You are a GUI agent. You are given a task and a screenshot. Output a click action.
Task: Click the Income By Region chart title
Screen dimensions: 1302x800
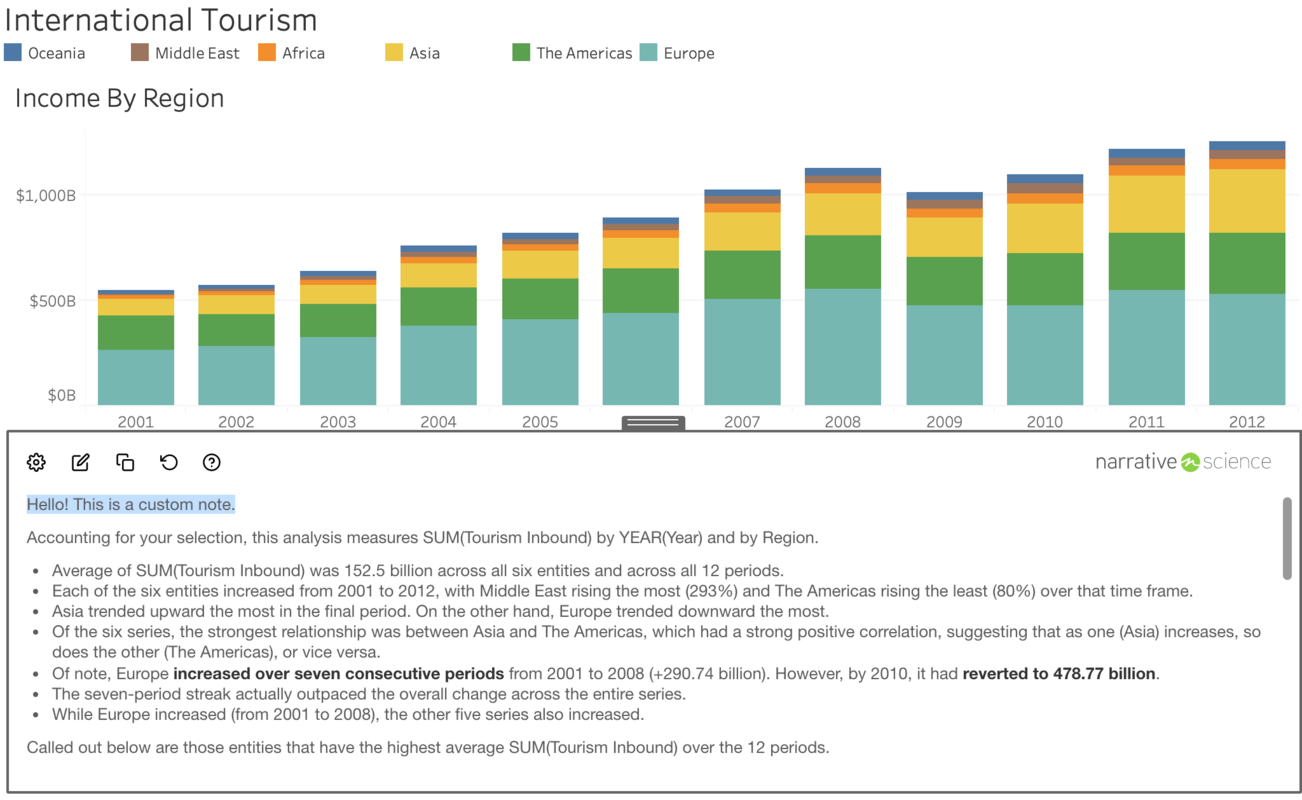(119, 98)
